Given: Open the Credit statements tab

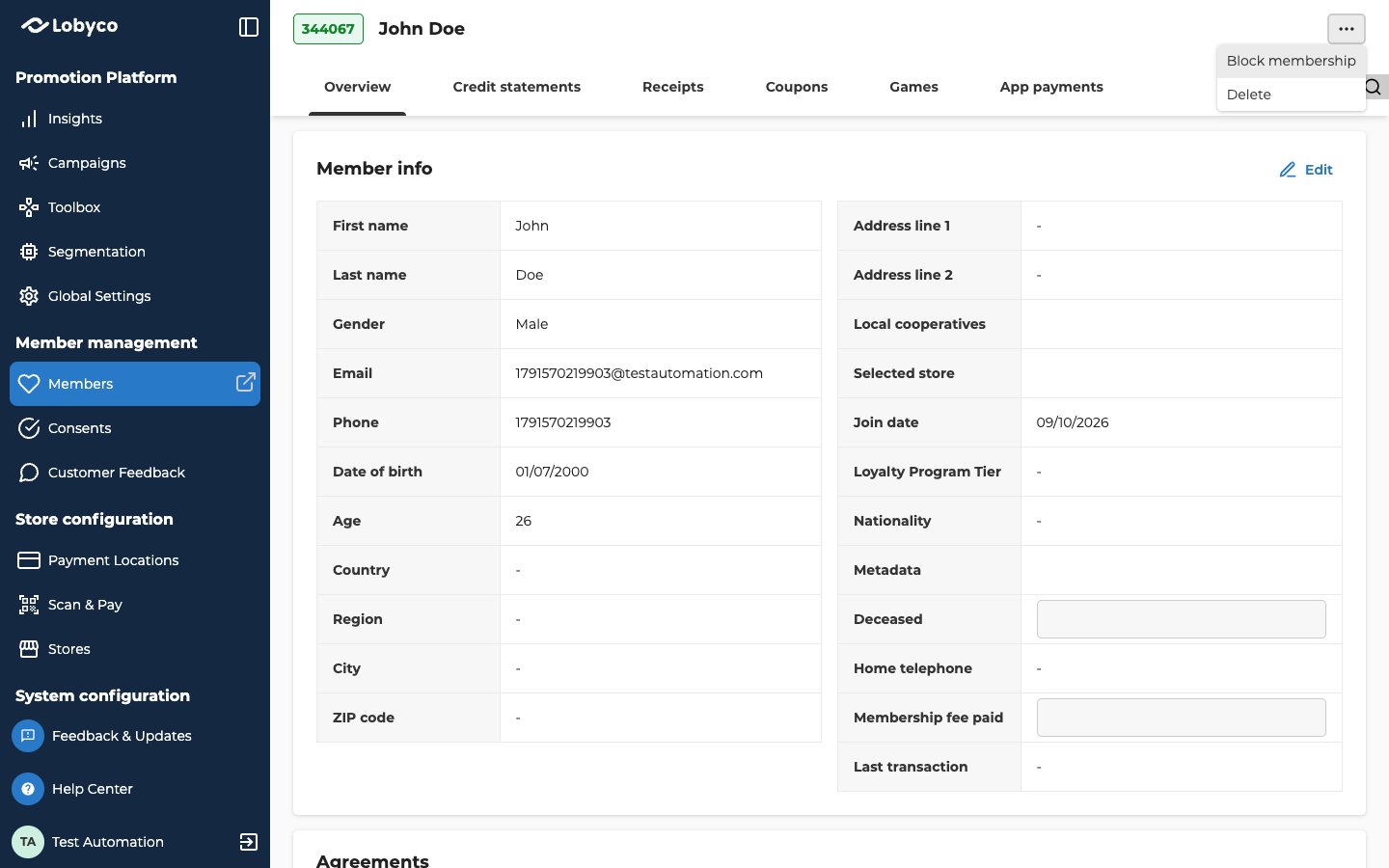Looking at the screenshot, I should coord(517,87).
